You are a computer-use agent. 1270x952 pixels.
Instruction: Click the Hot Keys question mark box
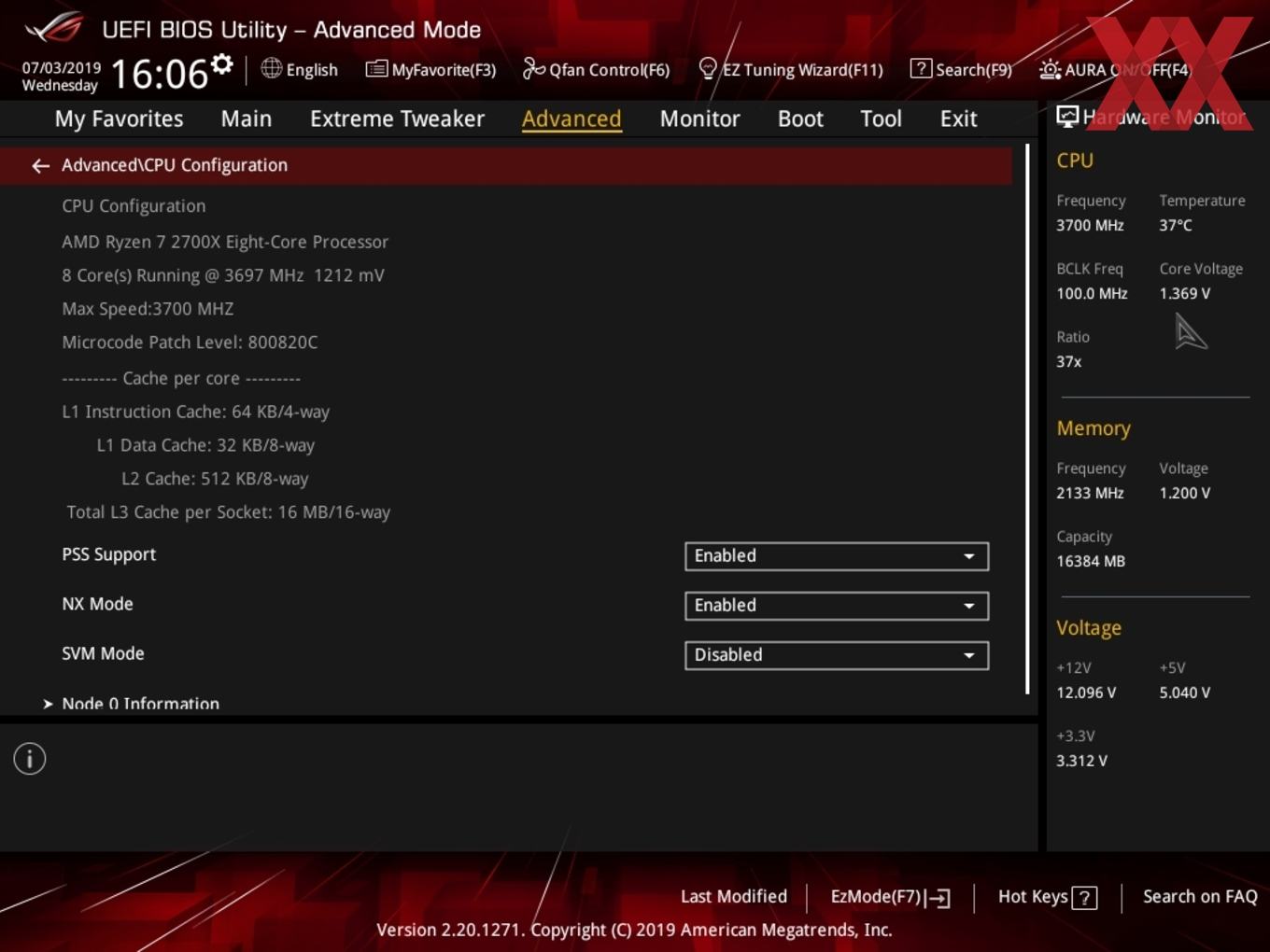point(1084,898)
